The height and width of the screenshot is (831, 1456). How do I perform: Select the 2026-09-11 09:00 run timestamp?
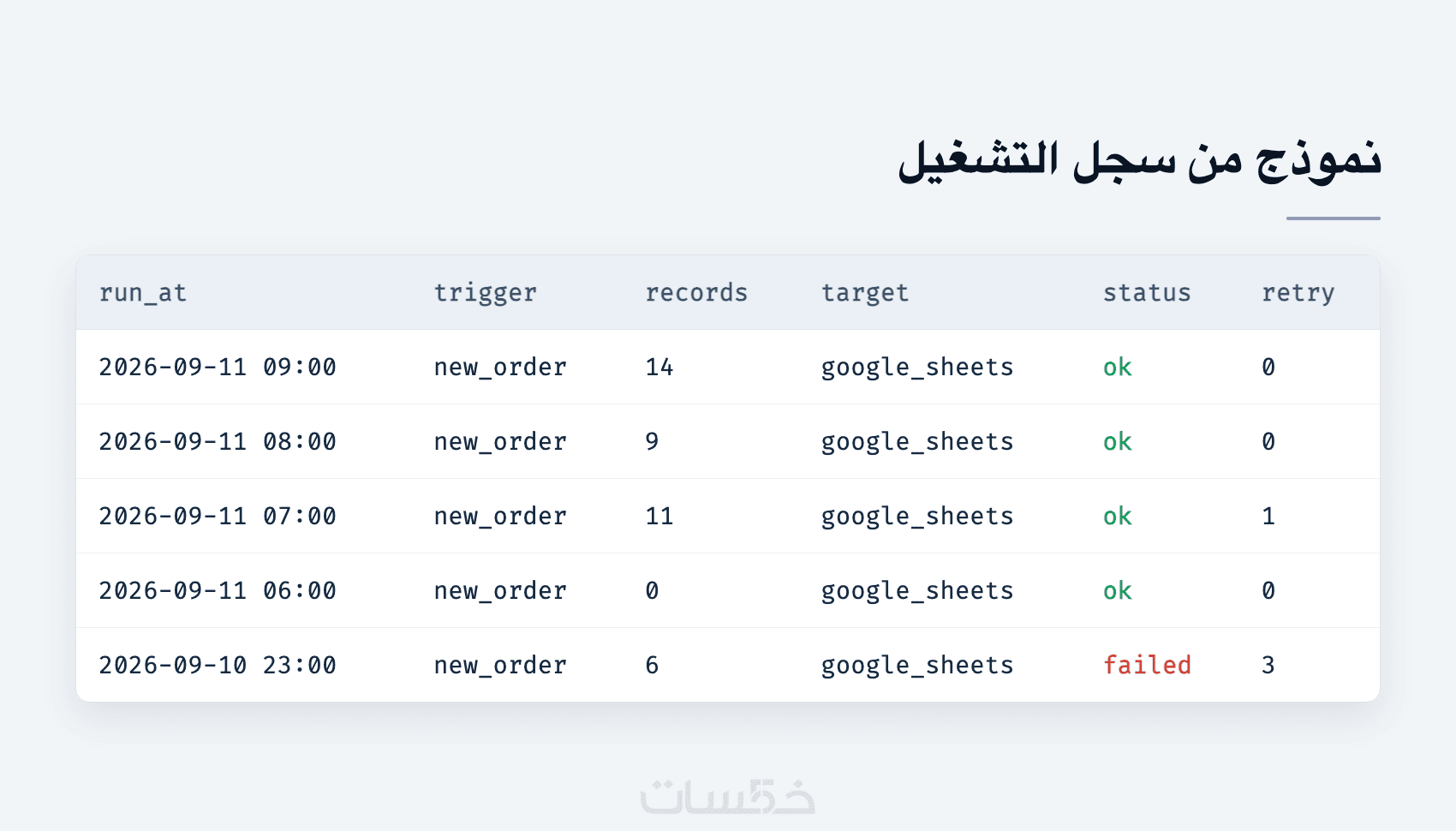click(x=218, y=368)
